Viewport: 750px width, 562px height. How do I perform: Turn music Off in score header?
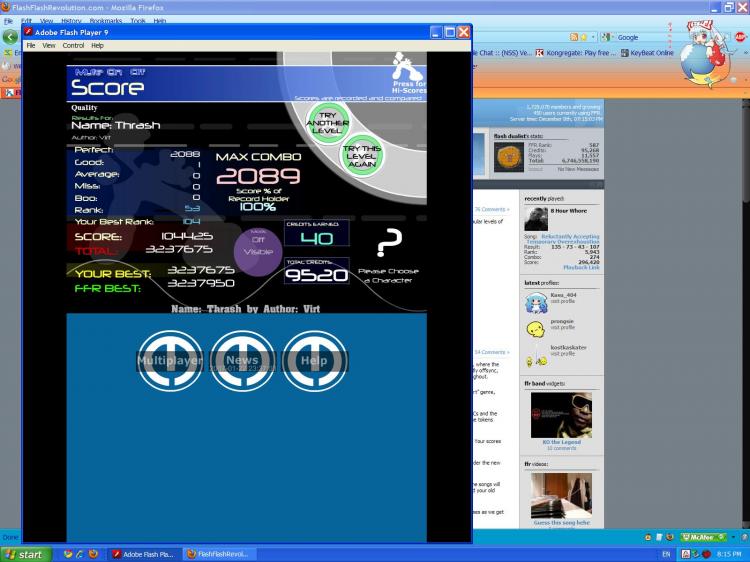click(138, 72)
